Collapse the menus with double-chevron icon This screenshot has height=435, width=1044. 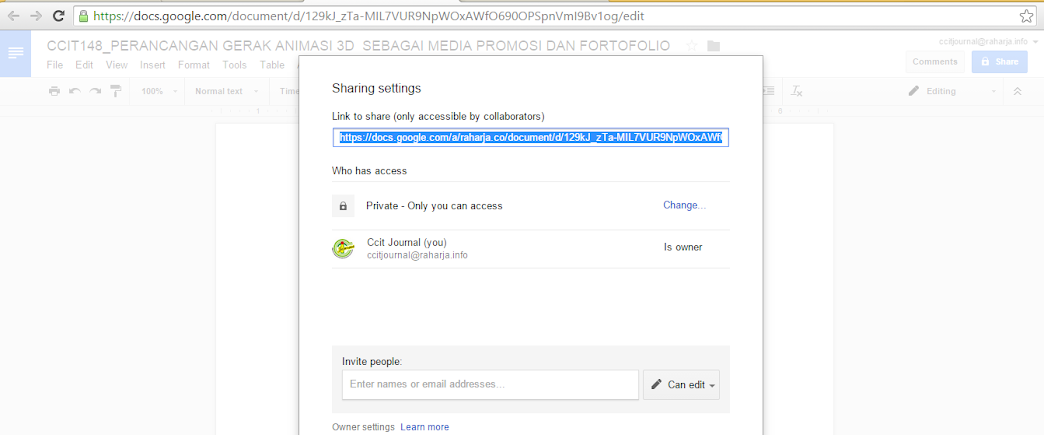tap(1017, 91)
